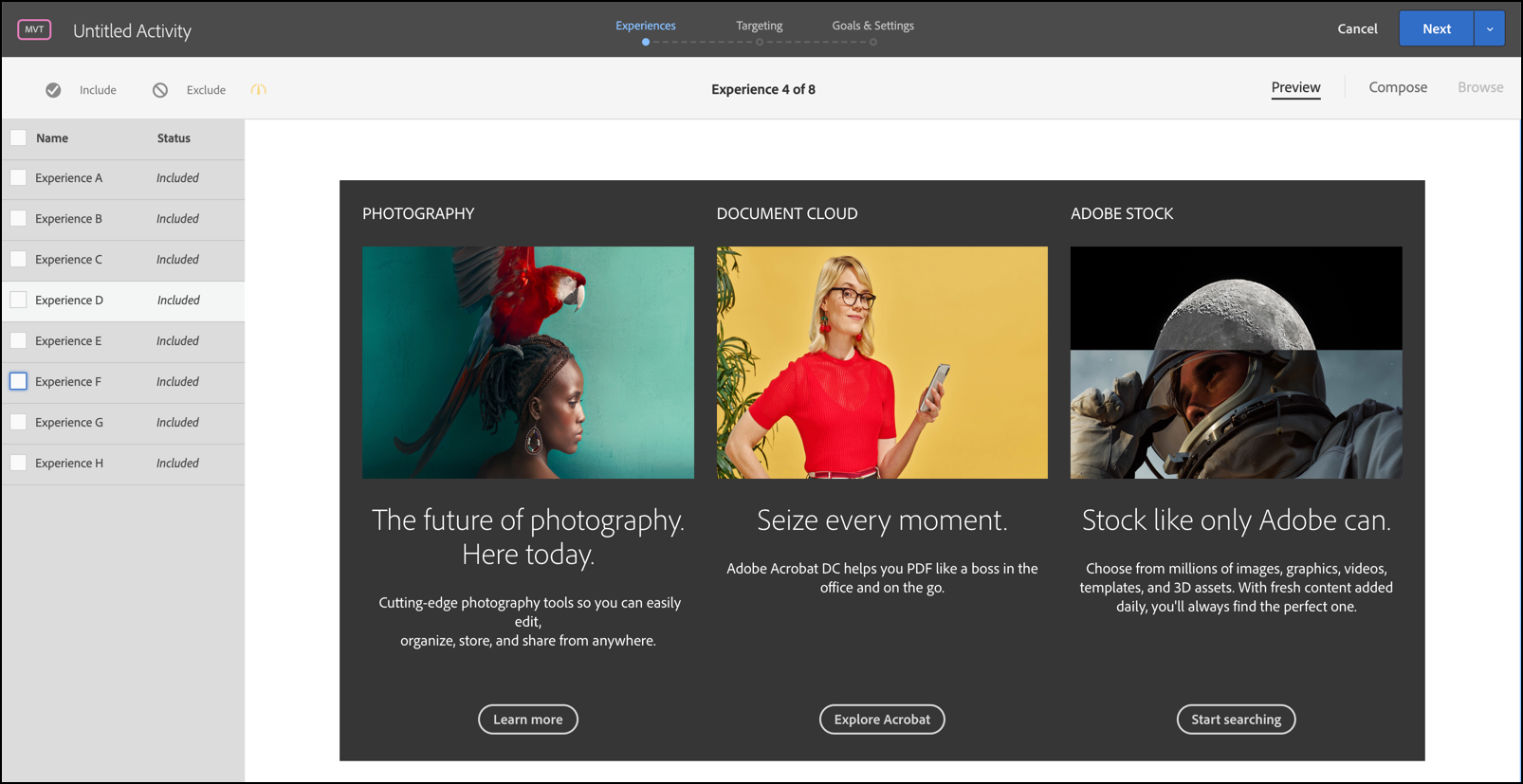Switch to the Compose tab

pos(1398,87)
